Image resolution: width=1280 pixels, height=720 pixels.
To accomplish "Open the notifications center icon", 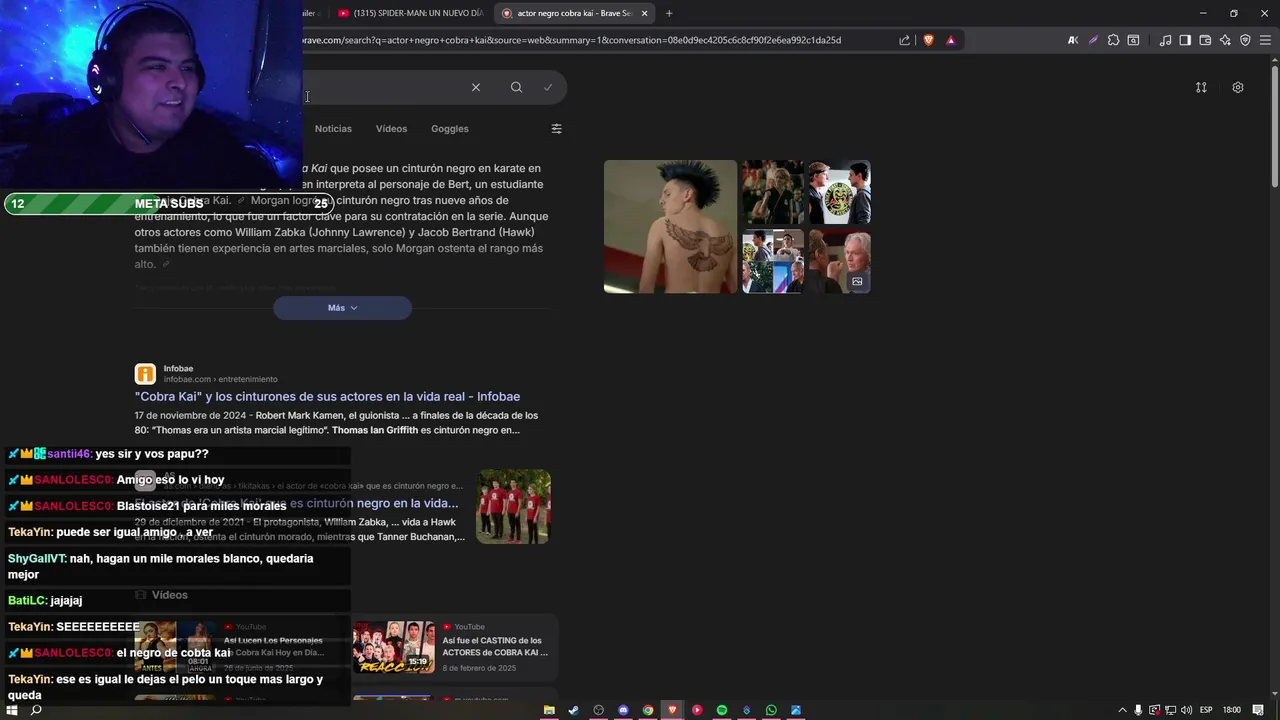I will (x=1258, y=710).
